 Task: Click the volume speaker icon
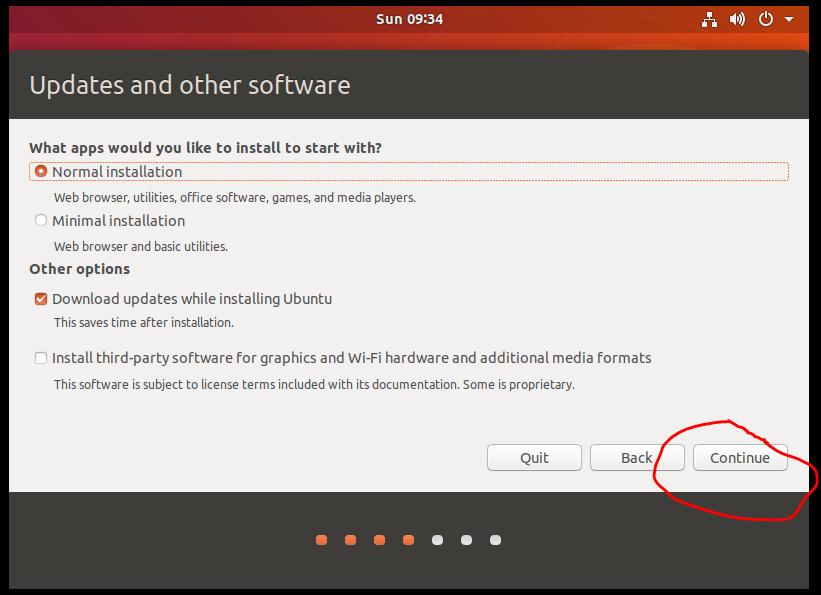pos(737,20)
